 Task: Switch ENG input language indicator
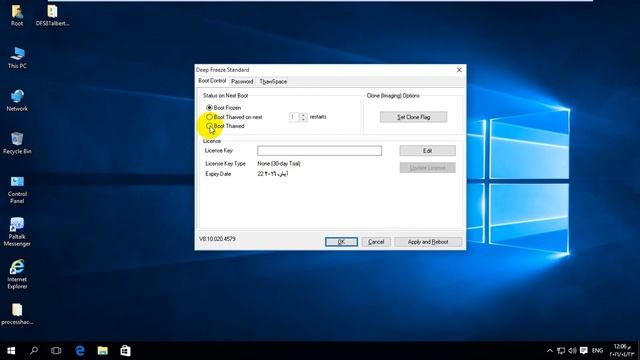pyautogui.click(x=597, y=351)
